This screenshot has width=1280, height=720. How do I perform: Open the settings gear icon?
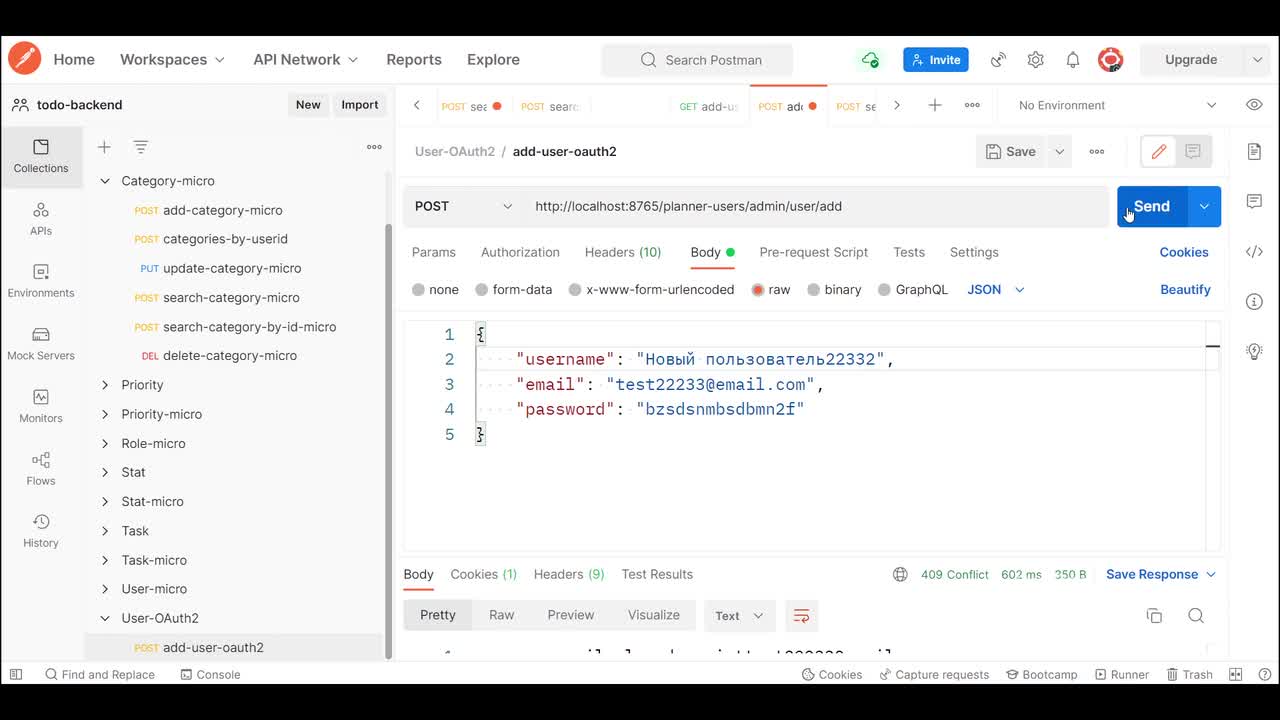[x=1035, y=60]
